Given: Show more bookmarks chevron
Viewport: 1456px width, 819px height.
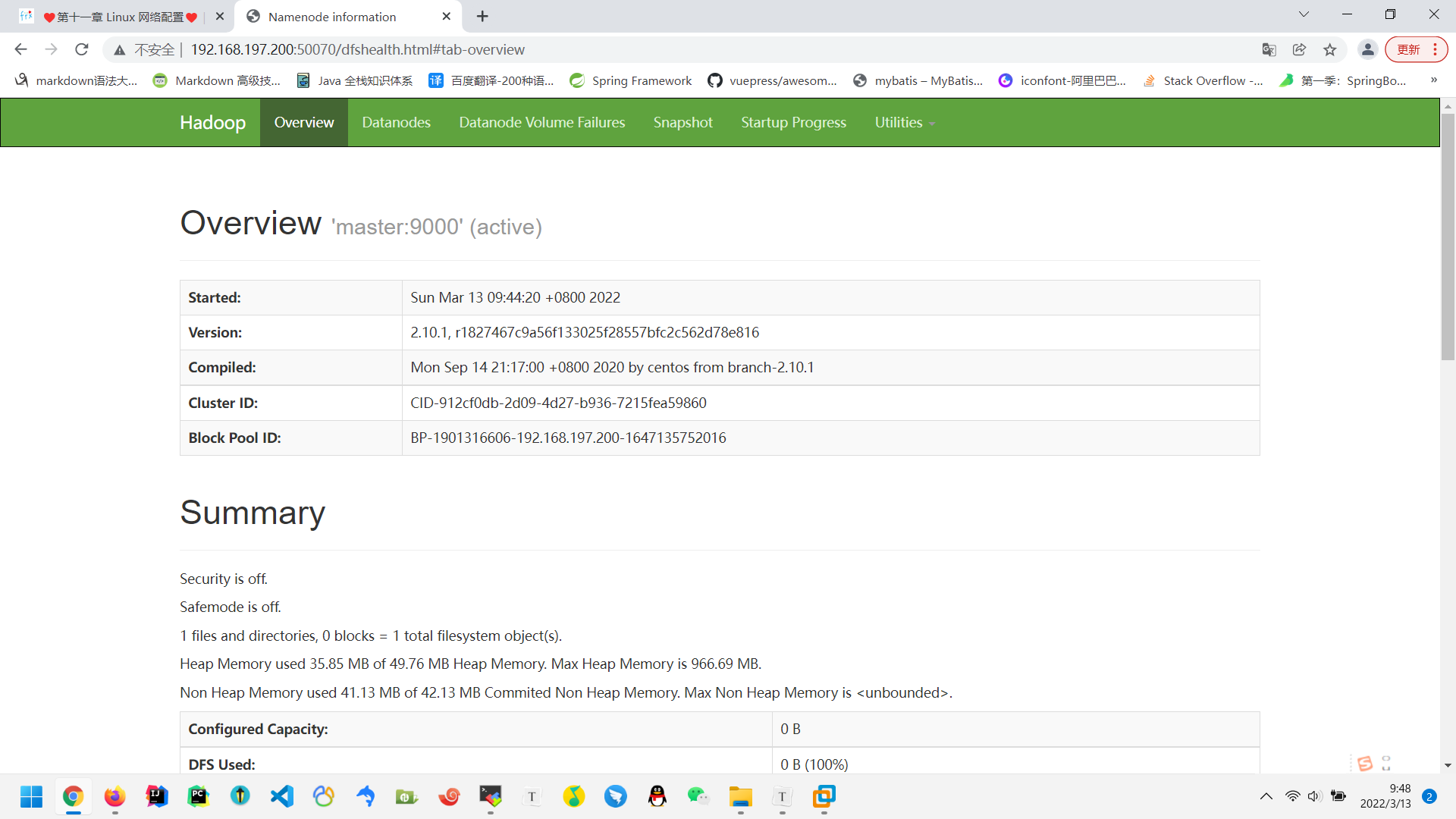Looking at the screenshot, I should pos(1433,80).
